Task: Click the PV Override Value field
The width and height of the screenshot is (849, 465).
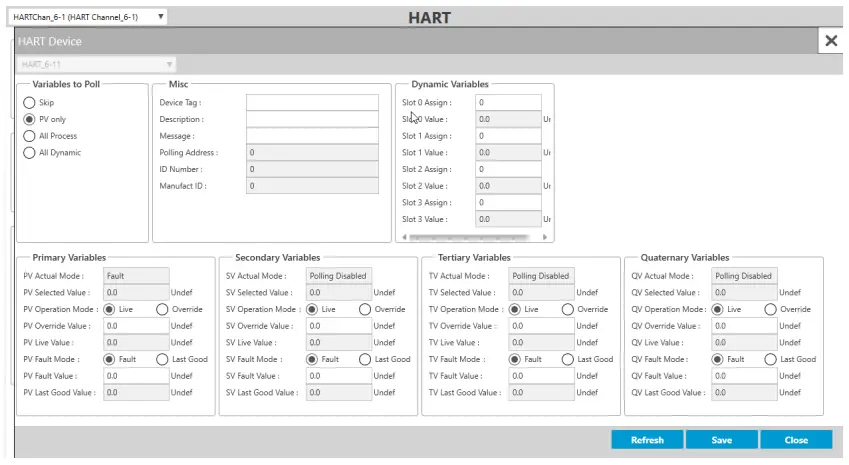Action: (135, 326)
